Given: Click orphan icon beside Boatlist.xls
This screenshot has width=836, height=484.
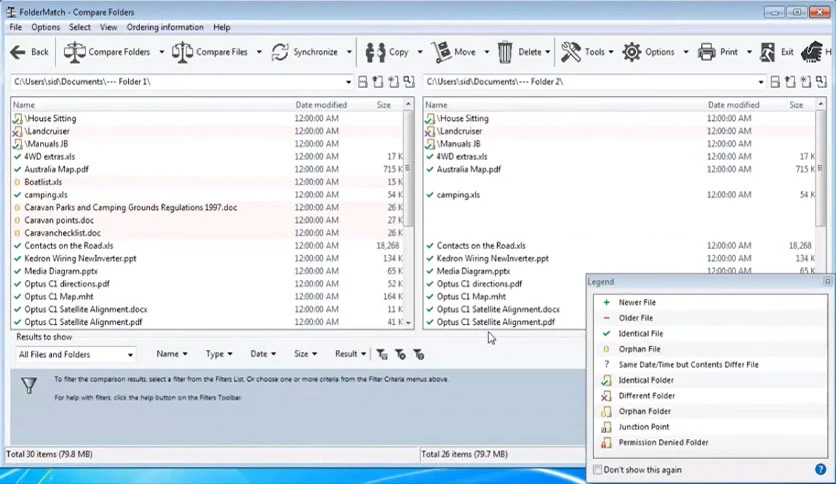Looking at the screenshot, I should [18, 182].
